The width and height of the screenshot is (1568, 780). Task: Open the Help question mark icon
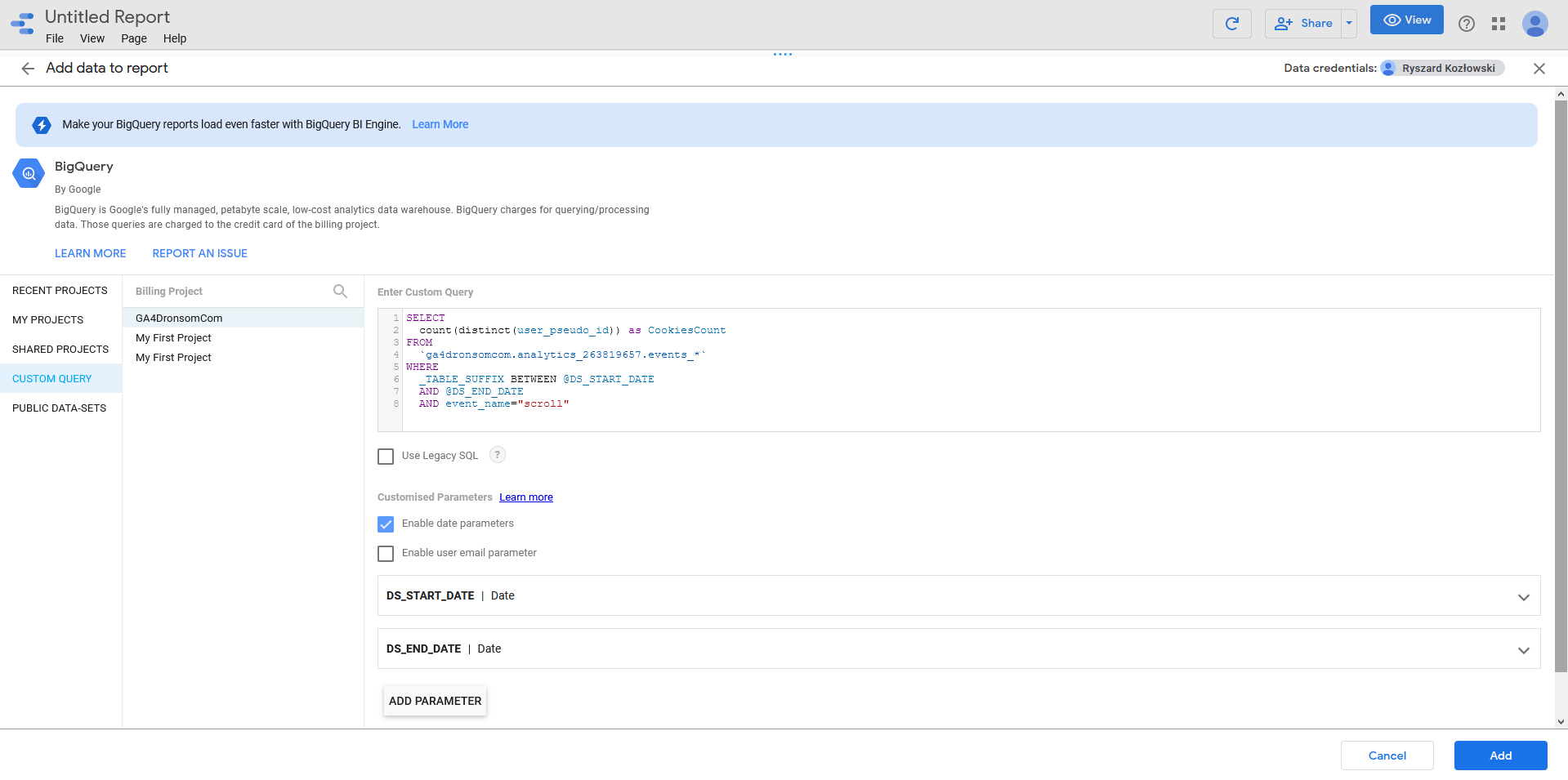(x=1467, y=24)
